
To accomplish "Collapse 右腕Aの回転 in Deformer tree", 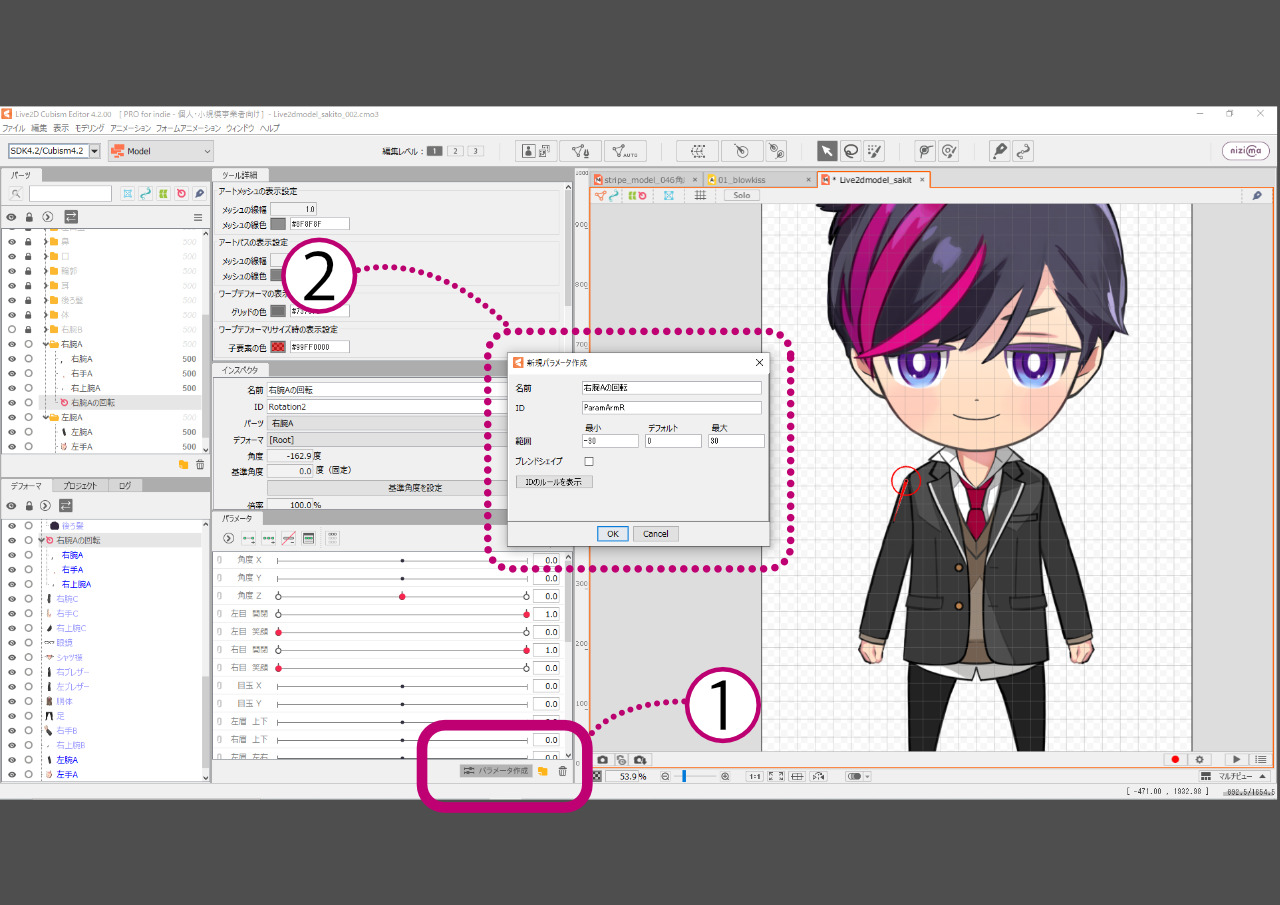I will coord(41,540).
